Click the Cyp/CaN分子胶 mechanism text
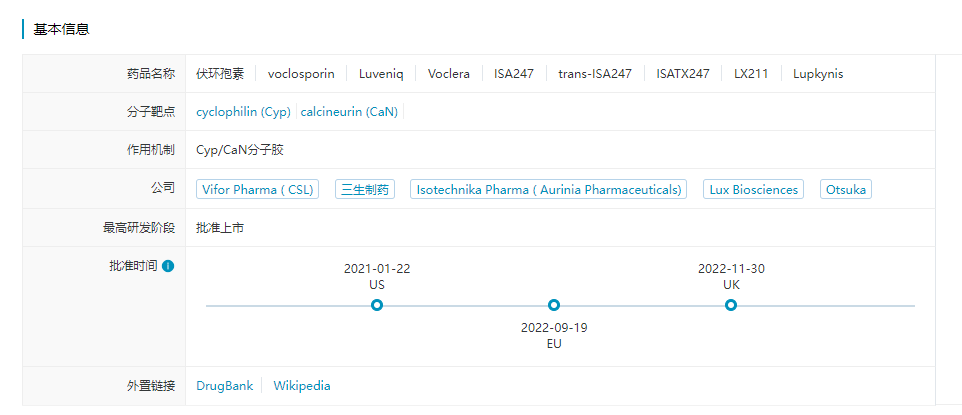The height and width of the screenshot is (415, 962). 240,150
